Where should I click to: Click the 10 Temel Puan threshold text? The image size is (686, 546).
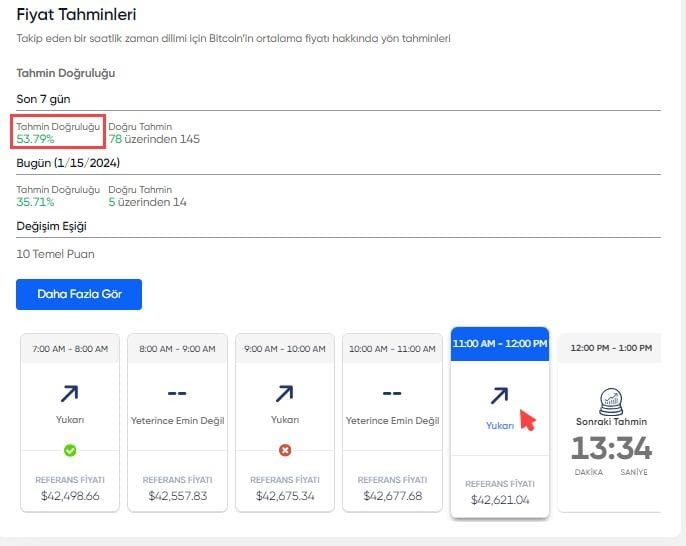coord(56,254)
